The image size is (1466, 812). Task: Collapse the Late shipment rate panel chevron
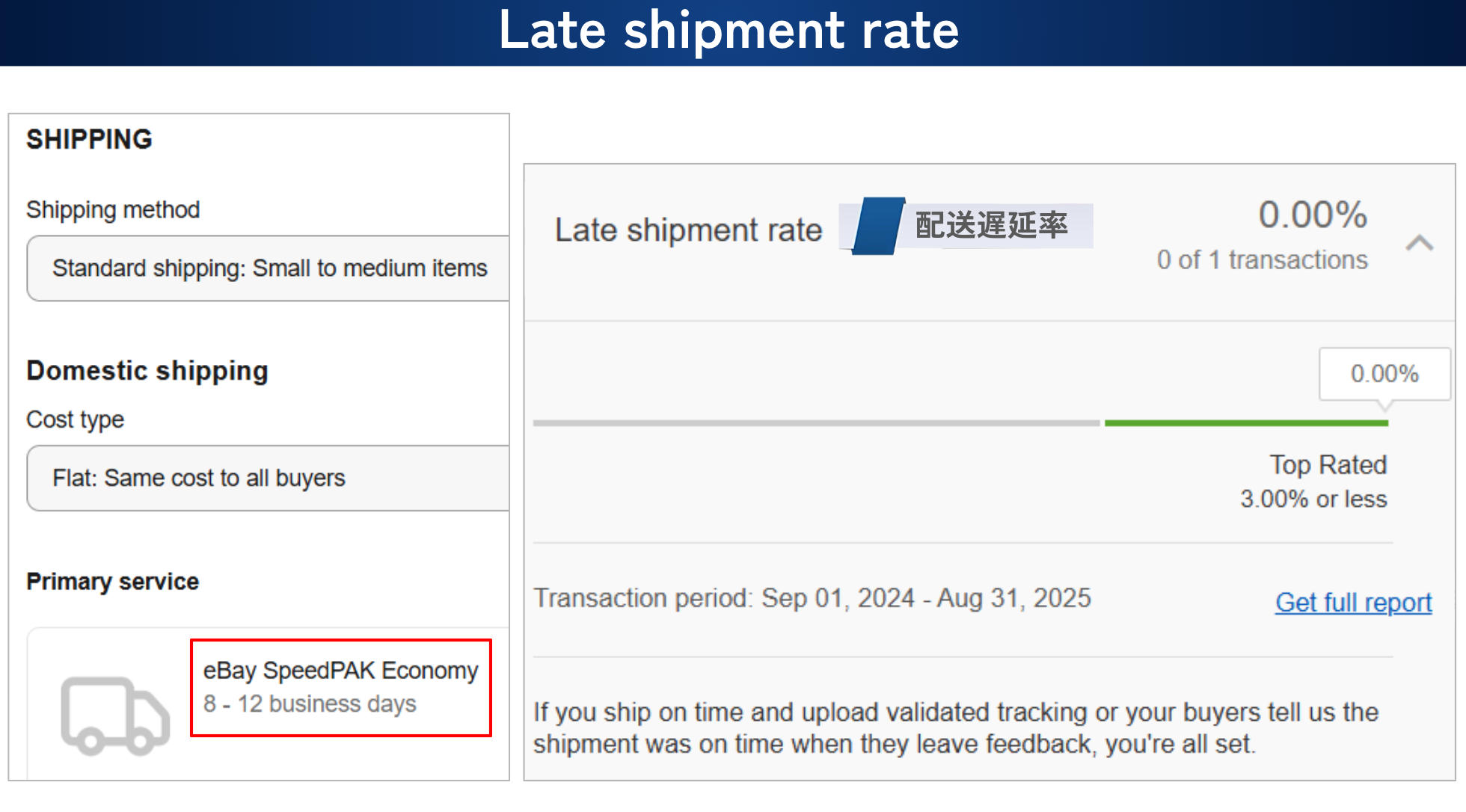tap(1419, 243)
